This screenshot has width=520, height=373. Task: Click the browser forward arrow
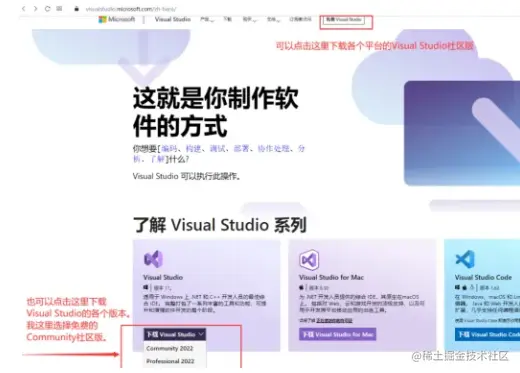click(x=35, y=9)
